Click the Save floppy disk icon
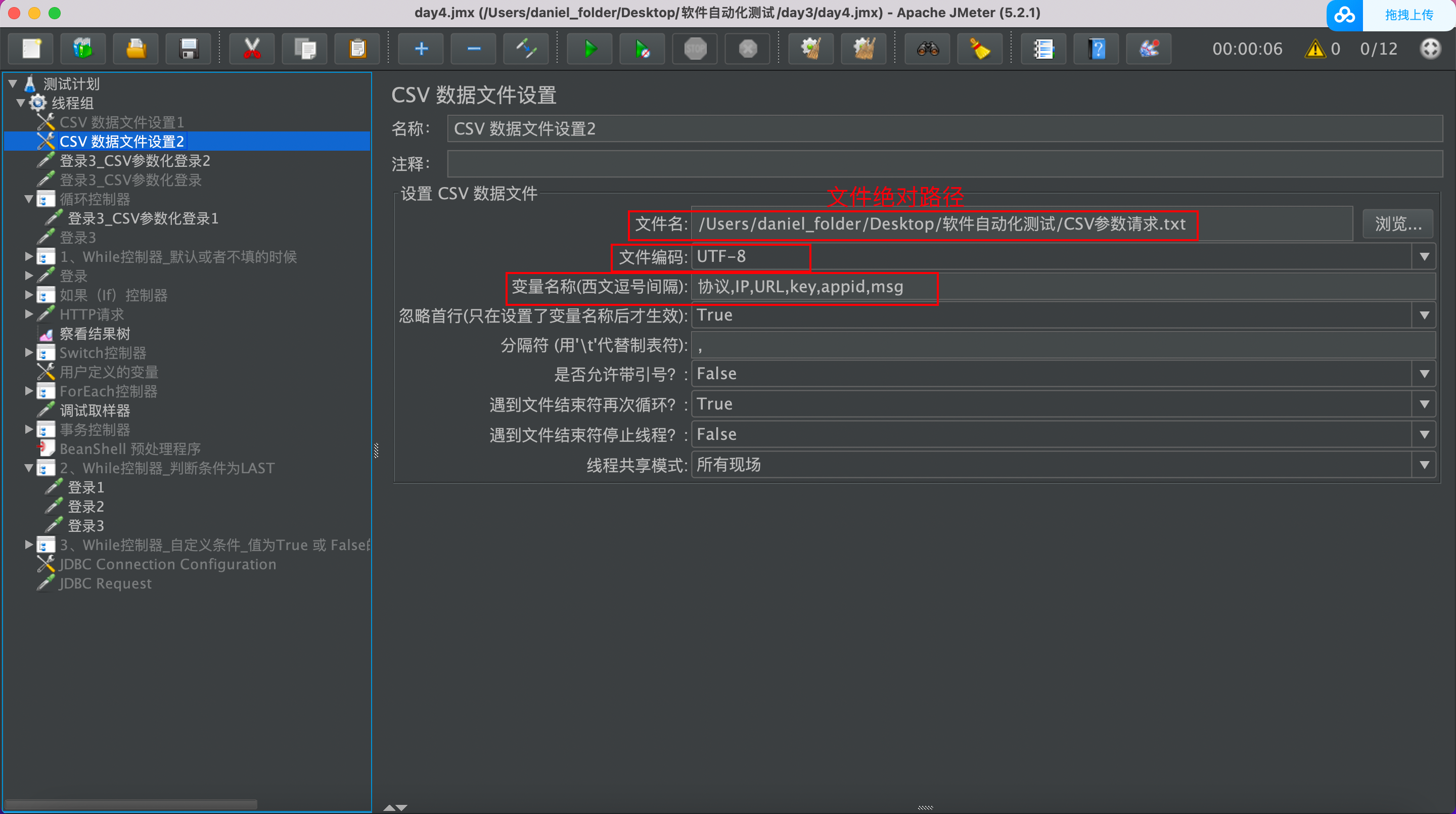This screenshot has height=814, width=1456. click(x=188, y=49)
